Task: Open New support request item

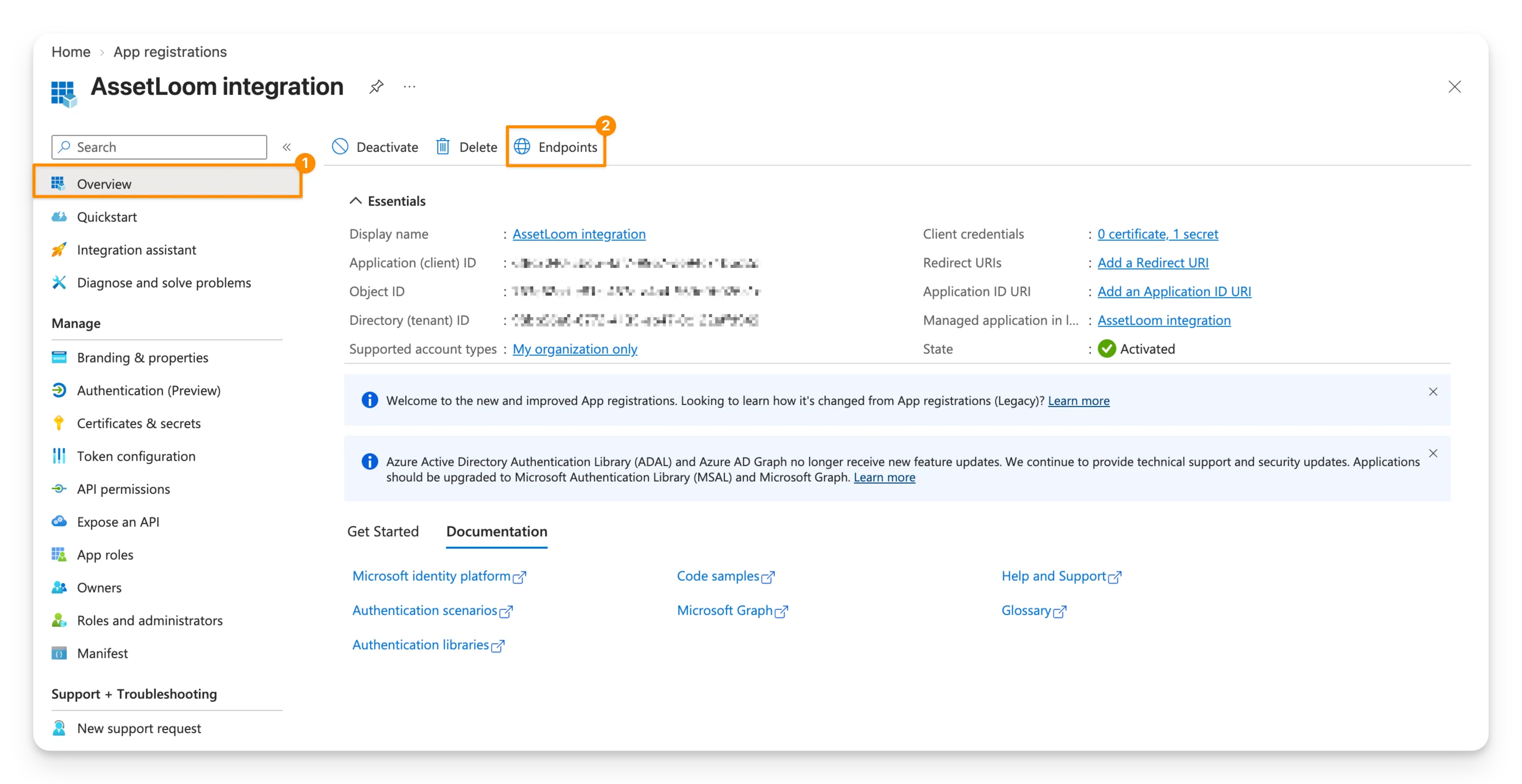Action: click(127, 728)
